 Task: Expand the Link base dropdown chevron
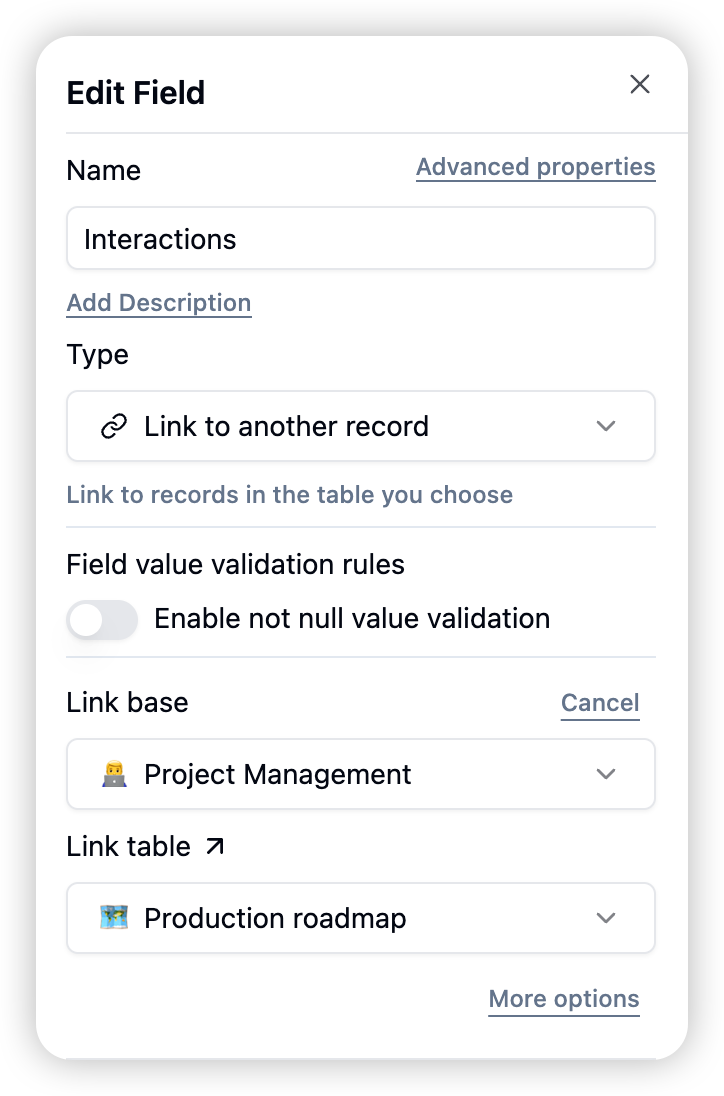[605, 774]
